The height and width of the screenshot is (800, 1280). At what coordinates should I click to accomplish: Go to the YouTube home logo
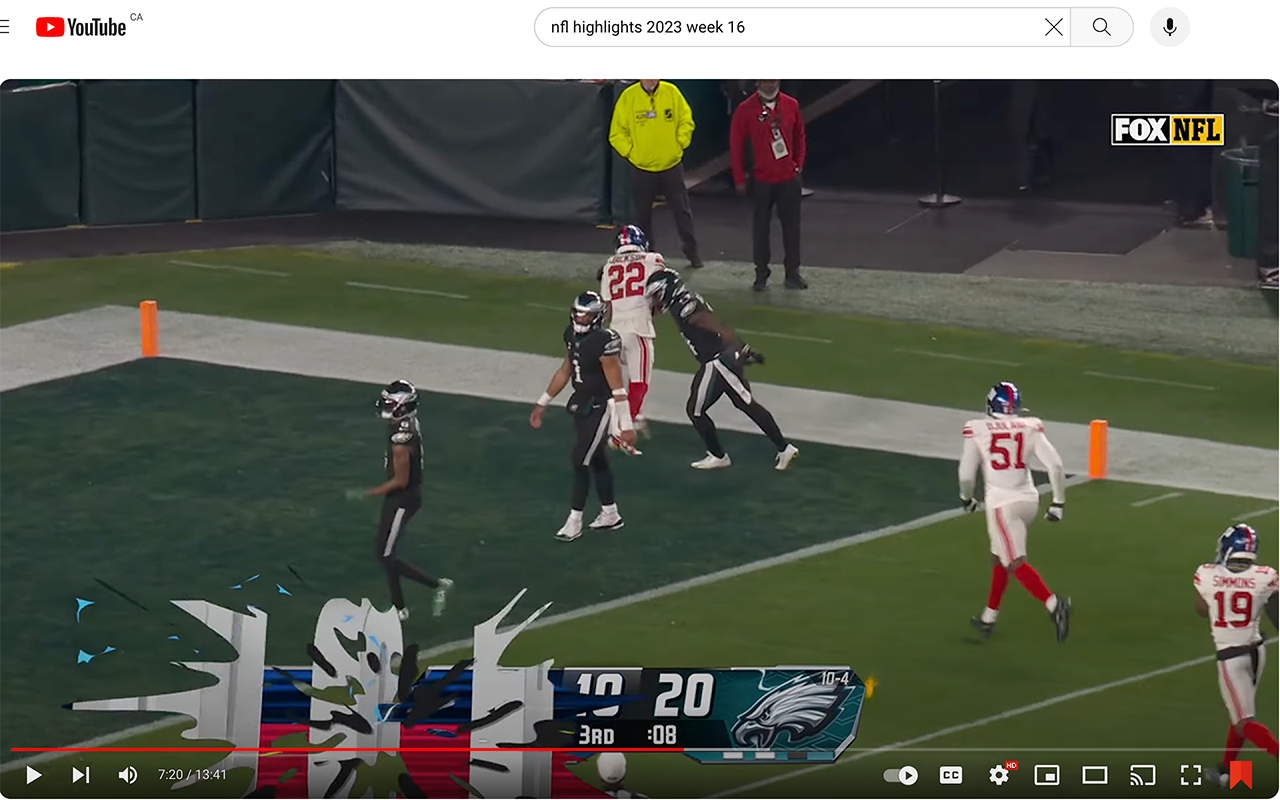pyautogui.click(x=81, y=27)
